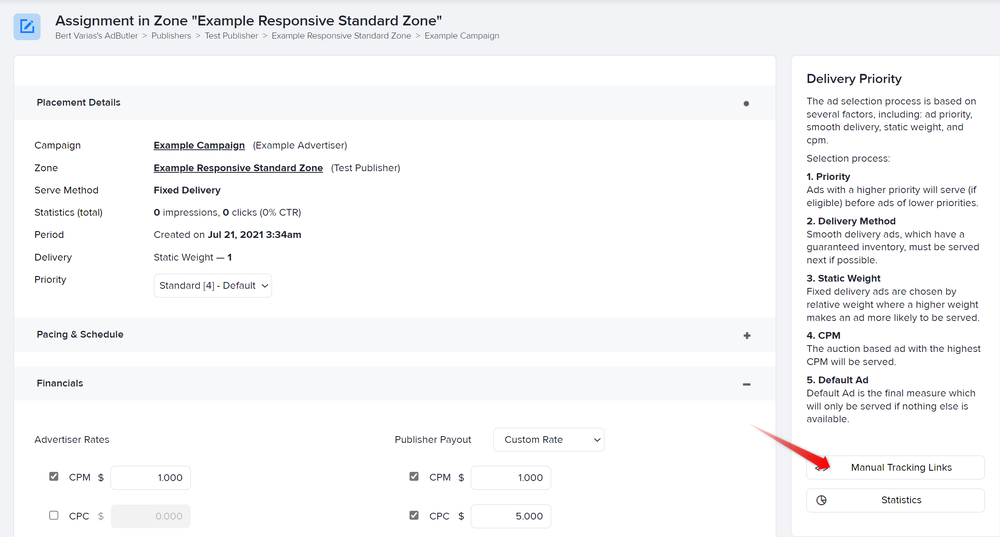Viewport: 1000px width, 537px height.
Task: Click Example Campaign breadcrumb
Action: (462, 36)
